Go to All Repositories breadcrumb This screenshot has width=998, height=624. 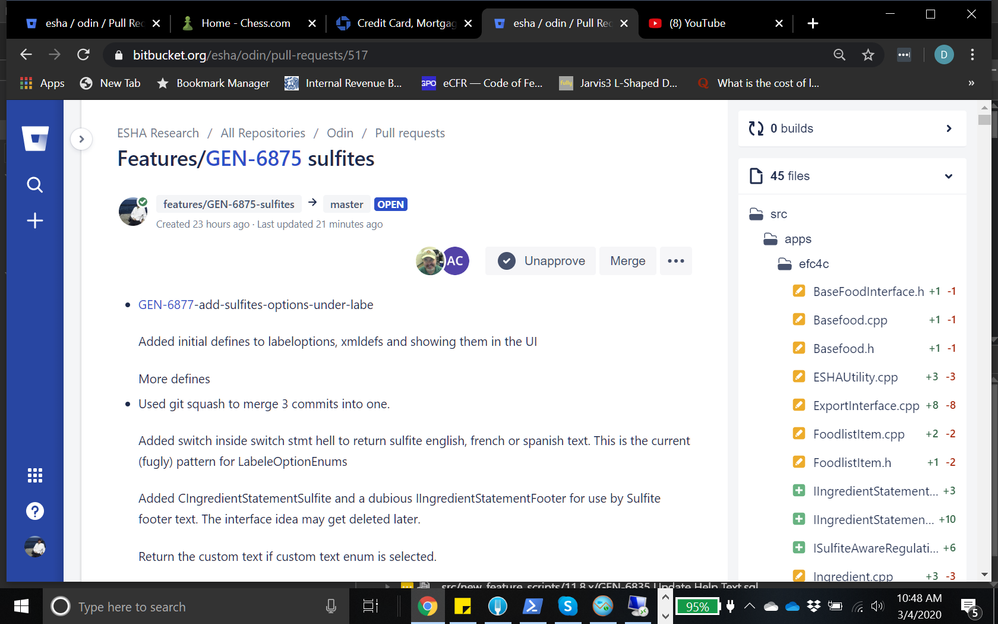tap(263, 133)
